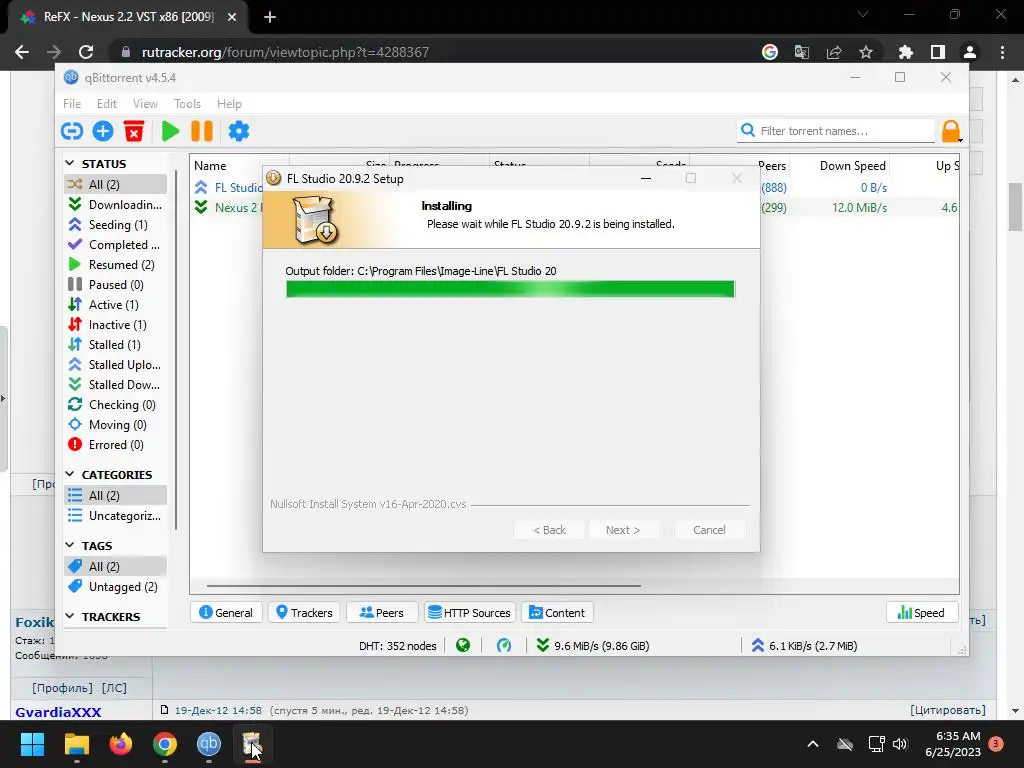
Task: Switch to the Trackers tab
Action: tap(304, 613)
